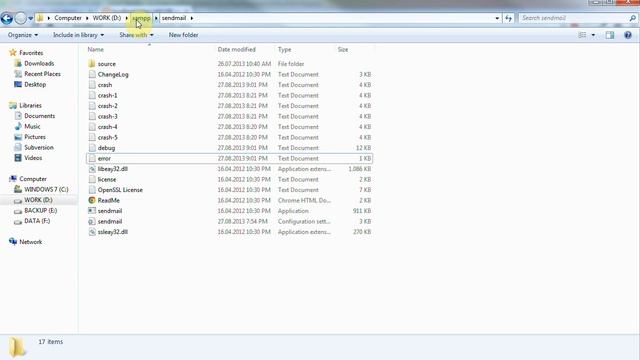Select the sendmail Configuration settings icon
The width and height of the screenshot is (640, 360).
(92, 222)
